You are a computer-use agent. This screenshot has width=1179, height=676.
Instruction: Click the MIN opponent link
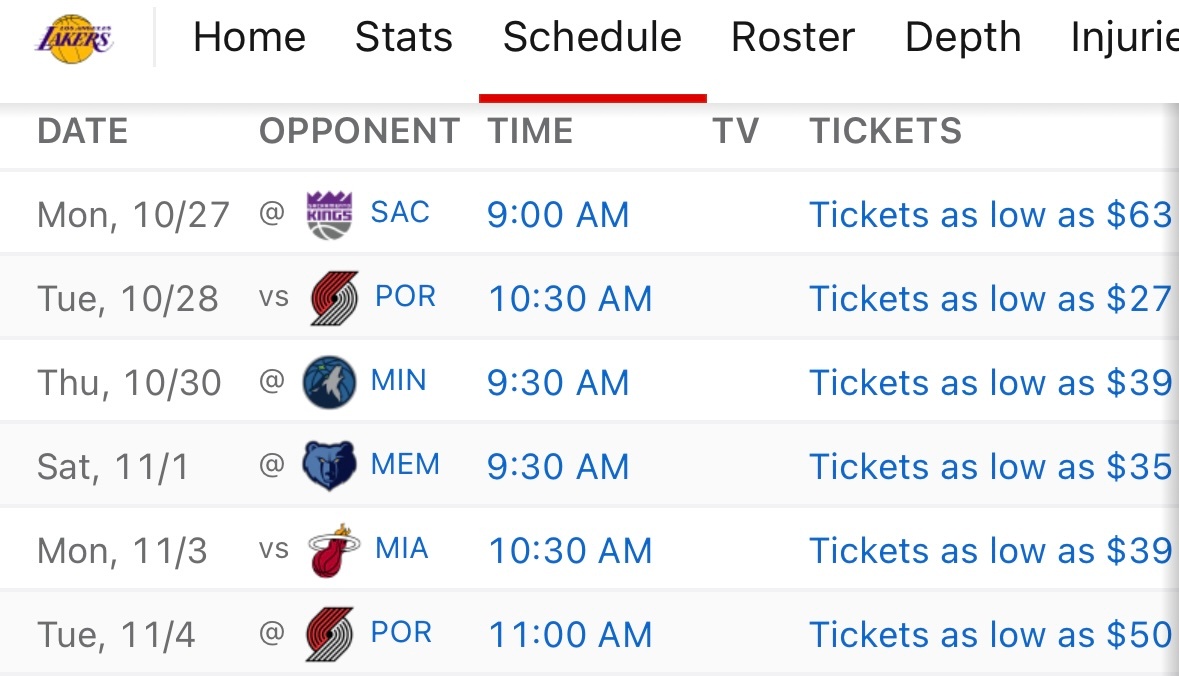(399, 381)
